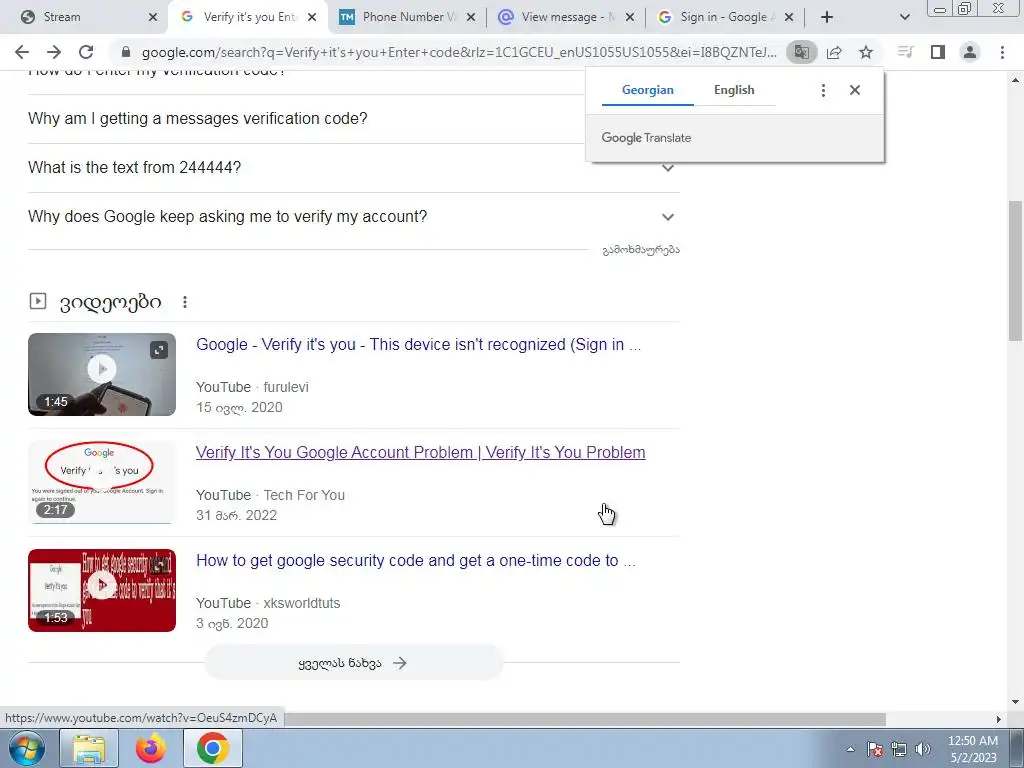Click the feedback link below questions
Screen dimensions: 1024x768
641,249
